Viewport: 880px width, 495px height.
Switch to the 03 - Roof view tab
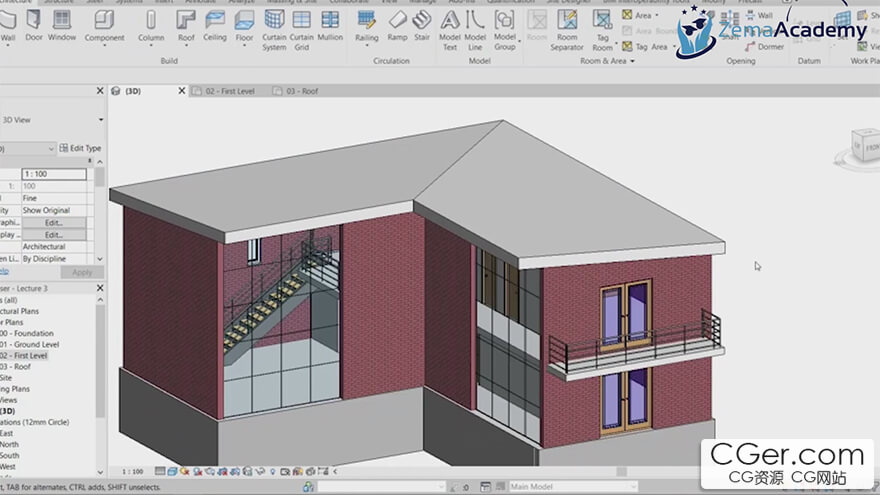pyautogui.click(x=302, y=91)
